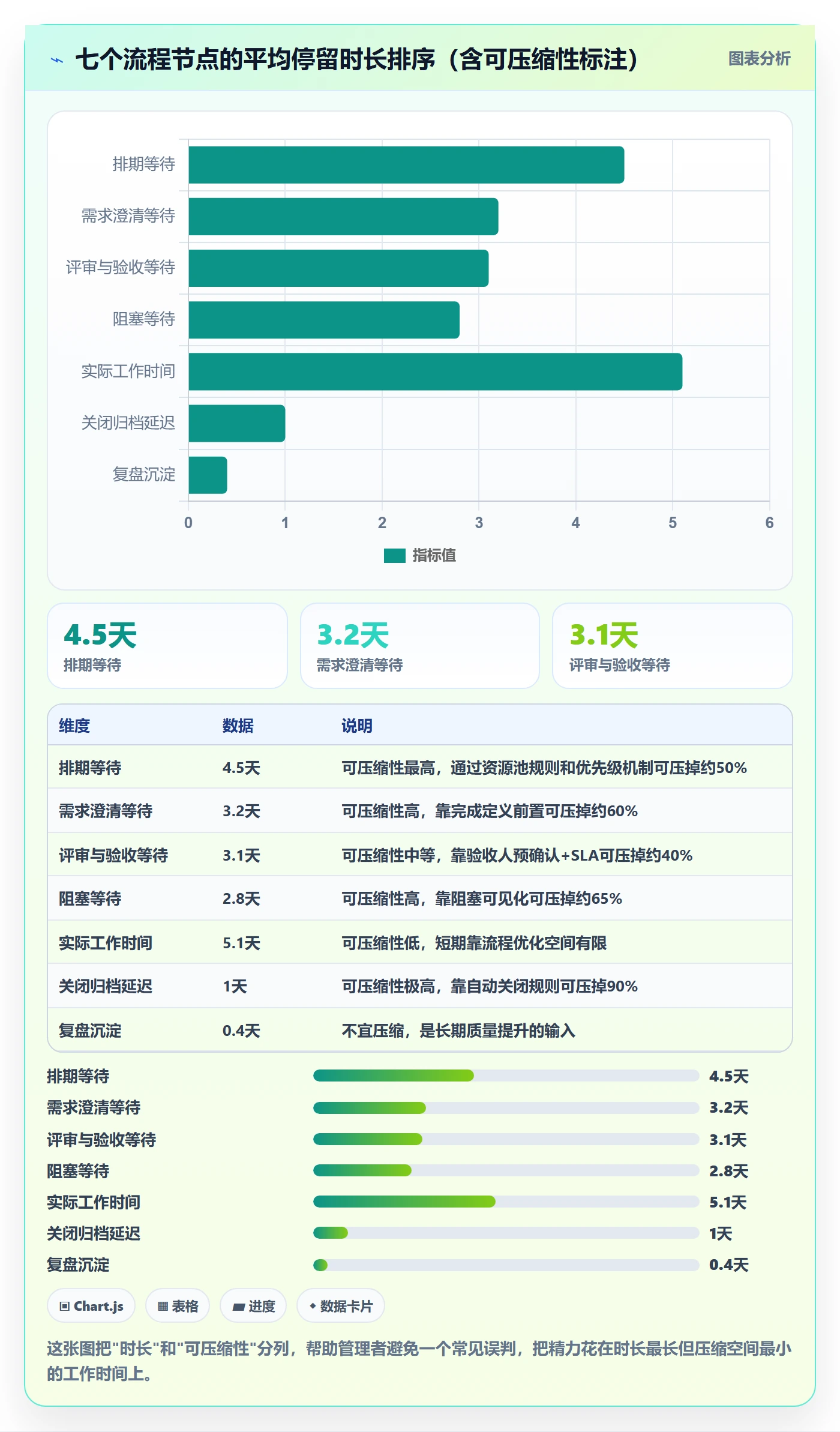Click the 复盘沉淀 chart bar

(x=208, y=475)
